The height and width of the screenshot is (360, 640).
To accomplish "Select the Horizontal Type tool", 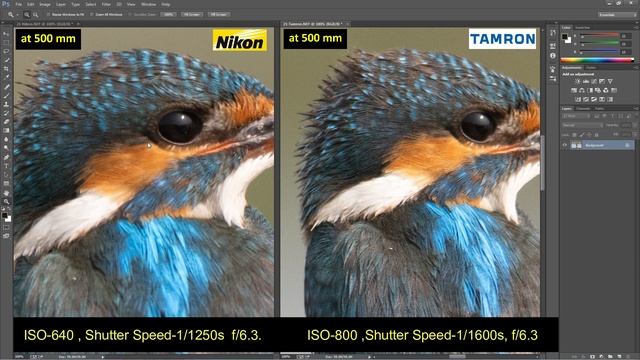I will [x=6, y=166].
